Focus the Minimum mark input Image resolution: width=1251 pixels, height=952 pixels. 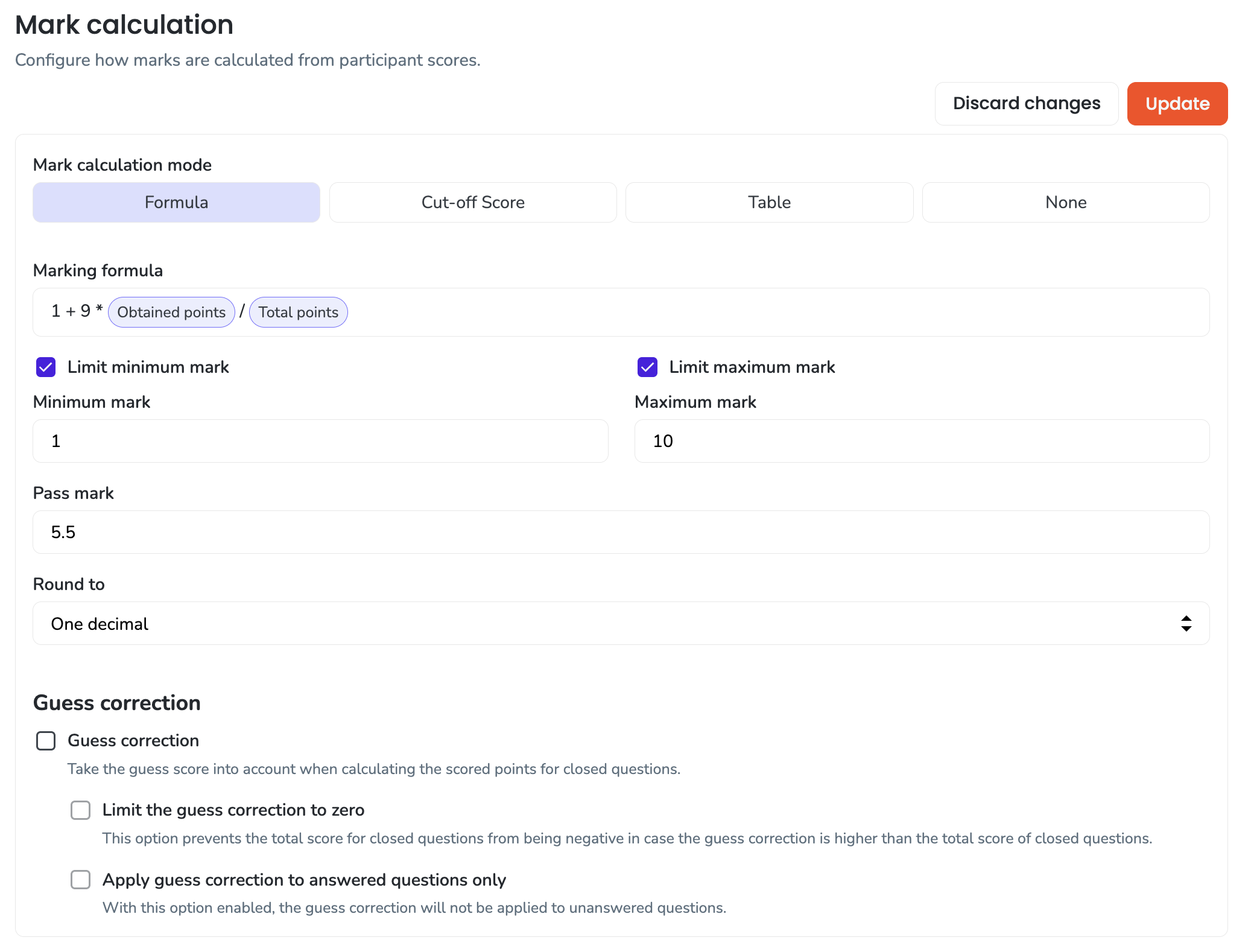(x=320, y=441)
